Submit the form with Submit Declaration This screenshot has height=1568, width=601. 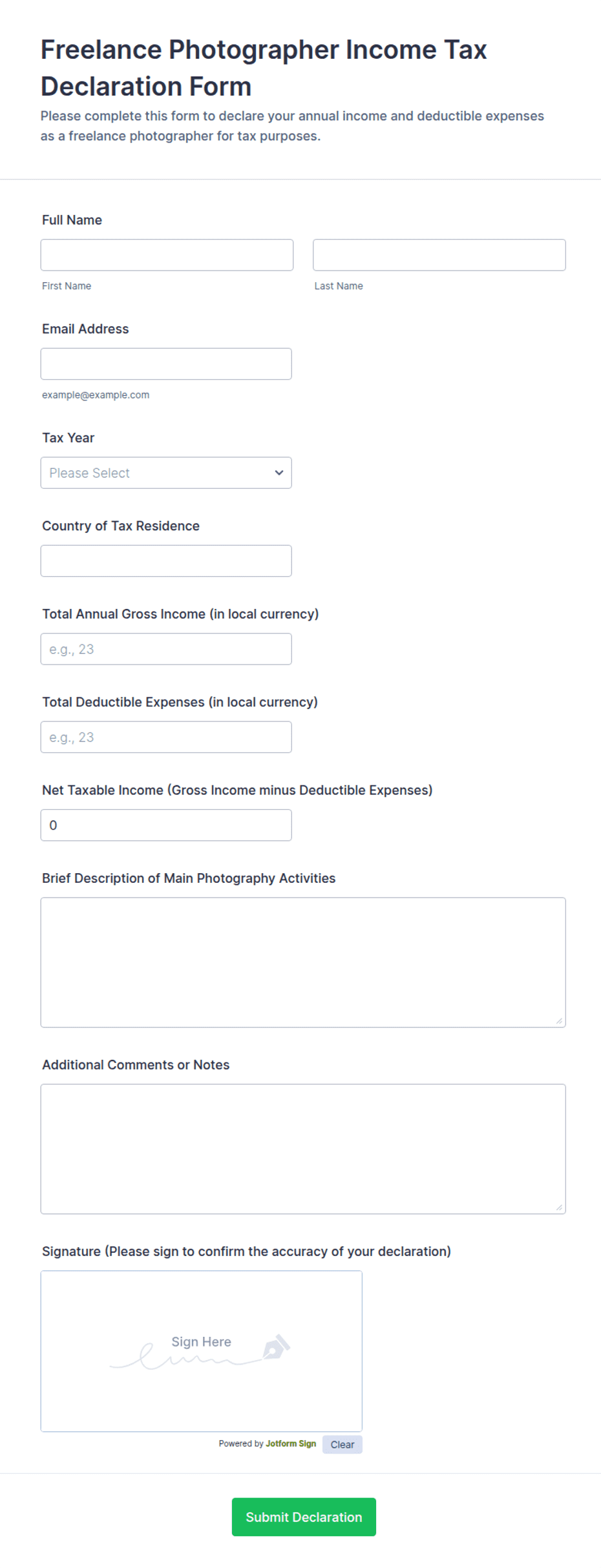tap(304, 1517)
